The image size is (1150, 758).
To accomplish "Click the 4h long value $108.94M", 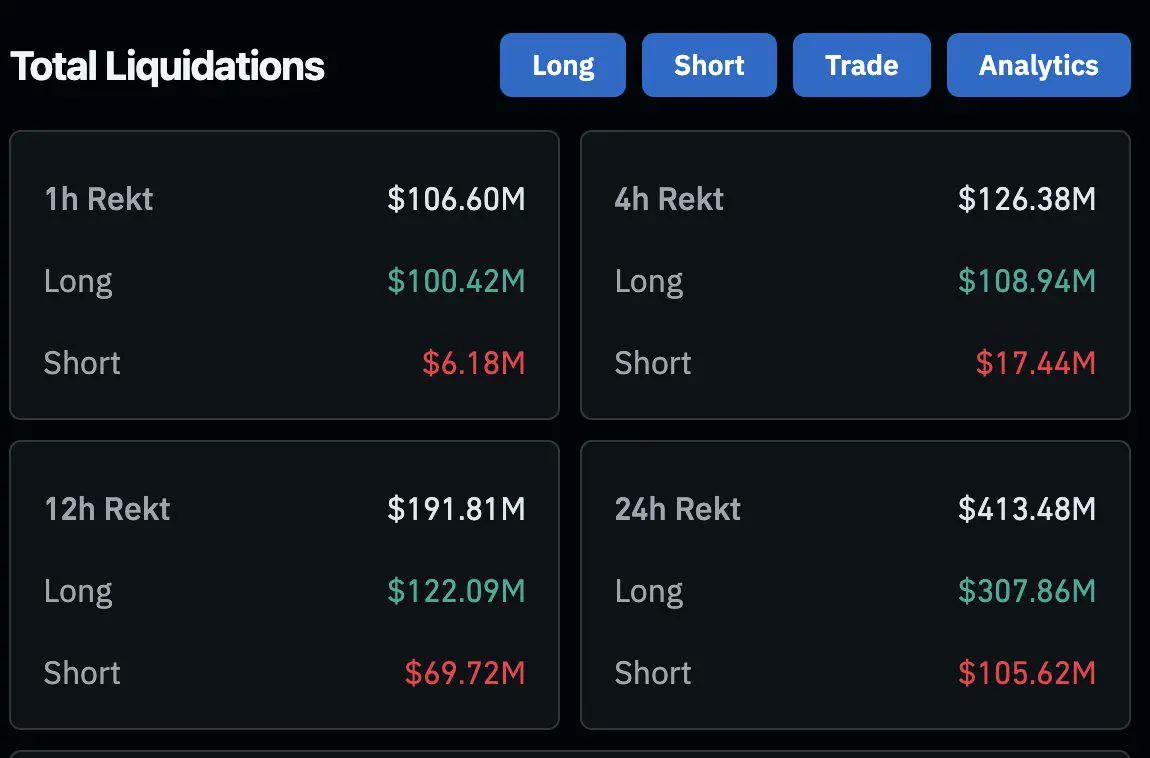I will [x=1026, y=281].
